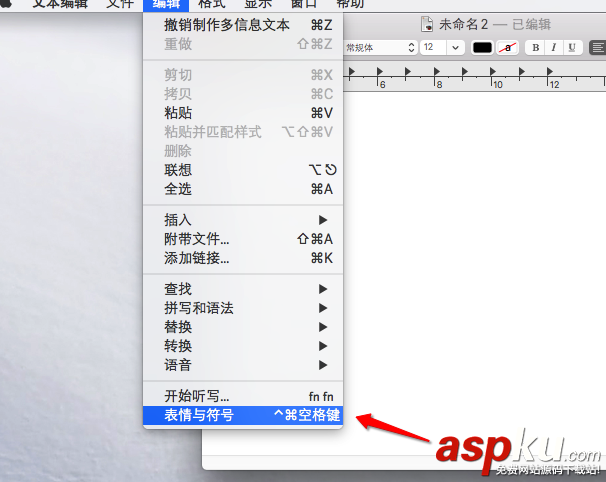Viewport: 606px width, 482px height.
Task: Click the Bold formatting button
Action: click(535, 48)
